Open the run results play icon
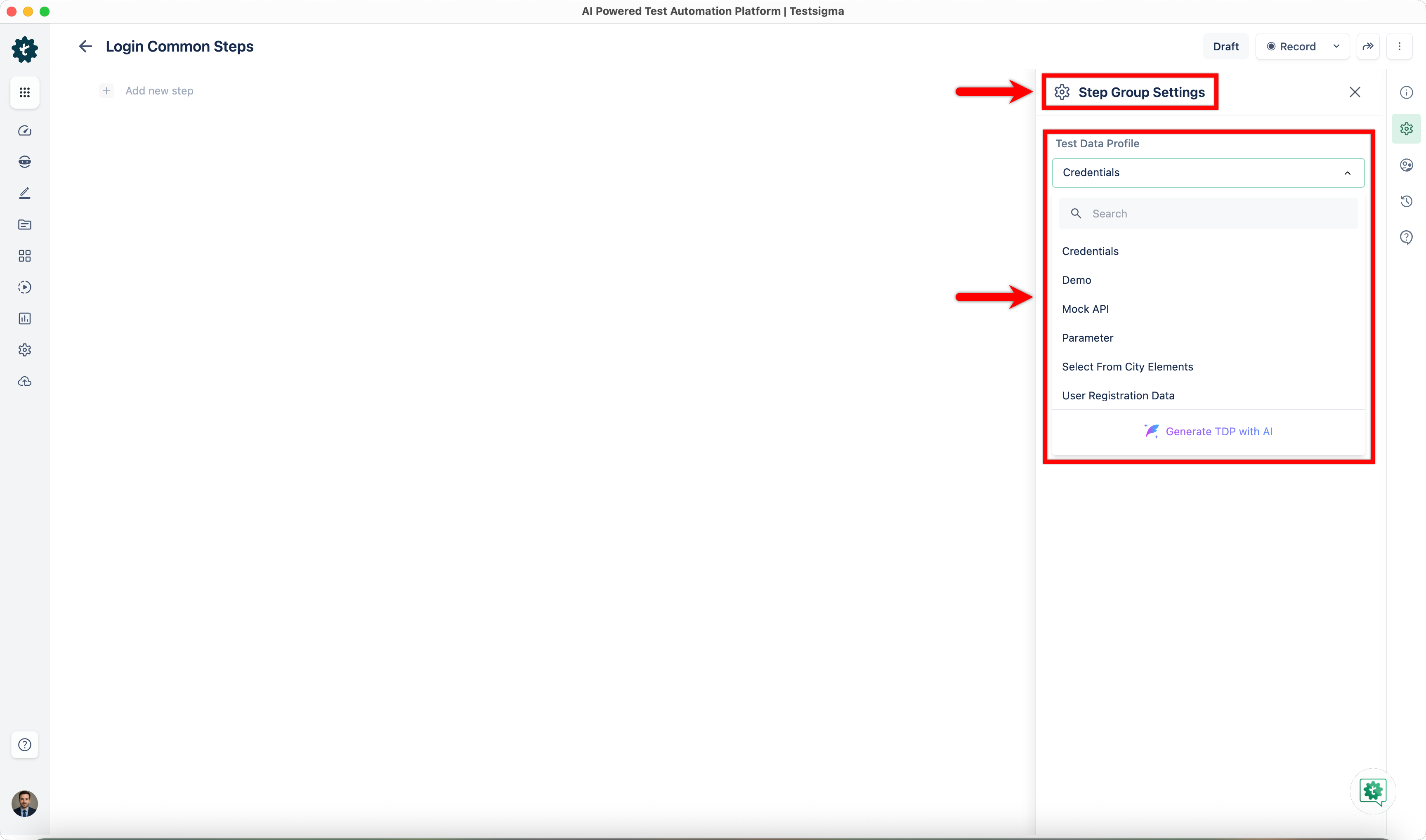Image resolution: width=1426 pixels, height=840 pixels. tap(24, 287)
